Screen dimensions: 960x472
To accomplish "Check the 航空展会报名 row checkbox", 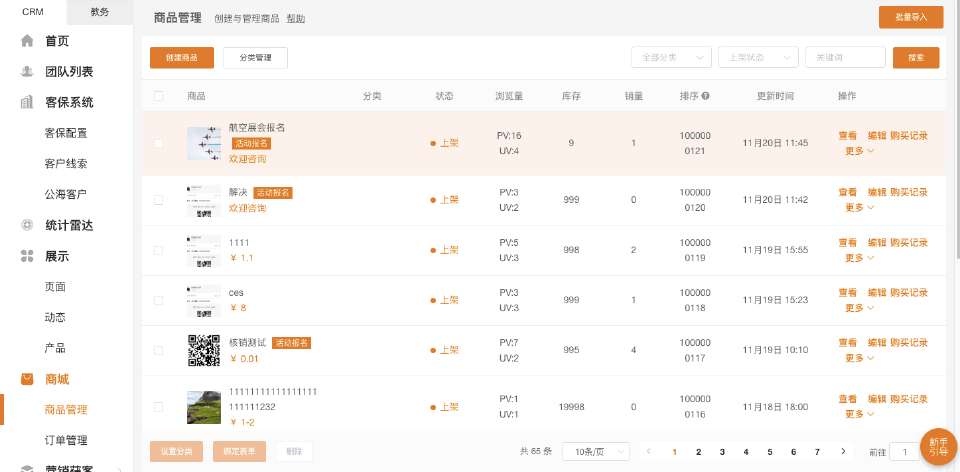I will click(x=158, y=143).
